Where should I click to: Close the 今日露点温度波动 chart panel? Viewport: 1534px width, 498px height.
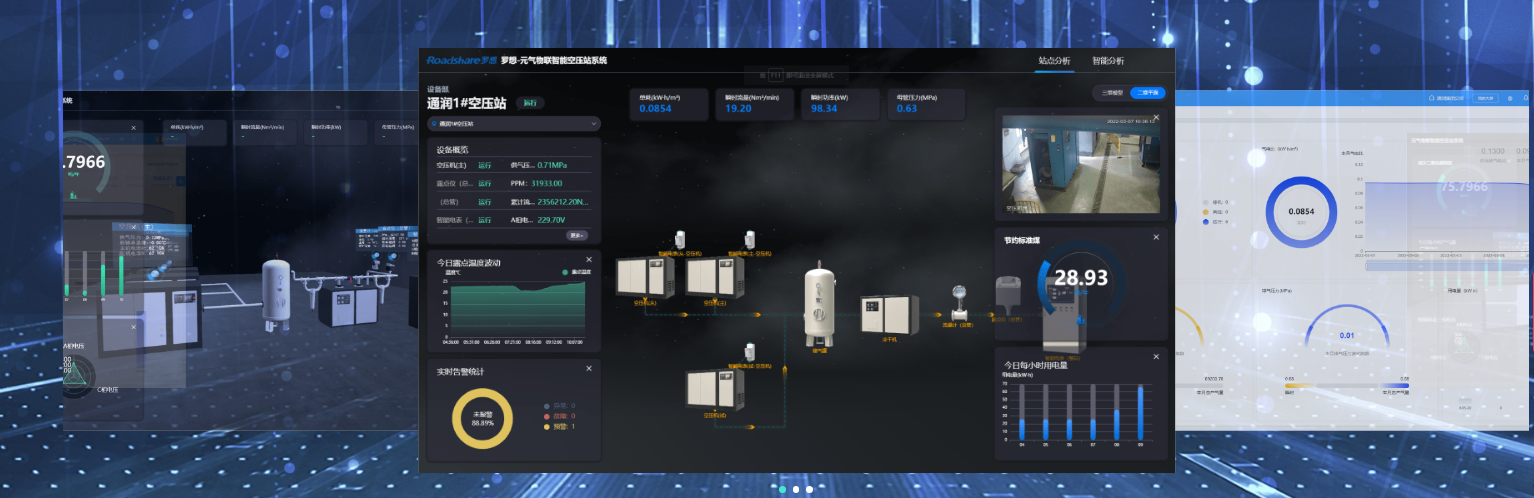pyautogui.click(x=589, y=259)
